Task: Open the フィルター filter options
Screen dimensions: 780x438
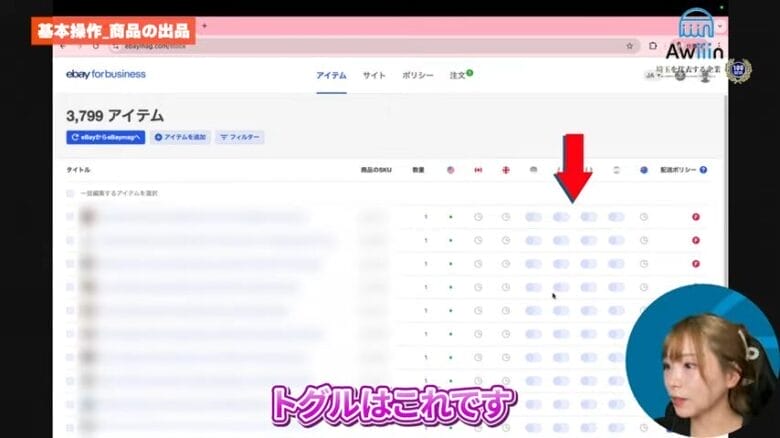Action: (x=240, y=137)
